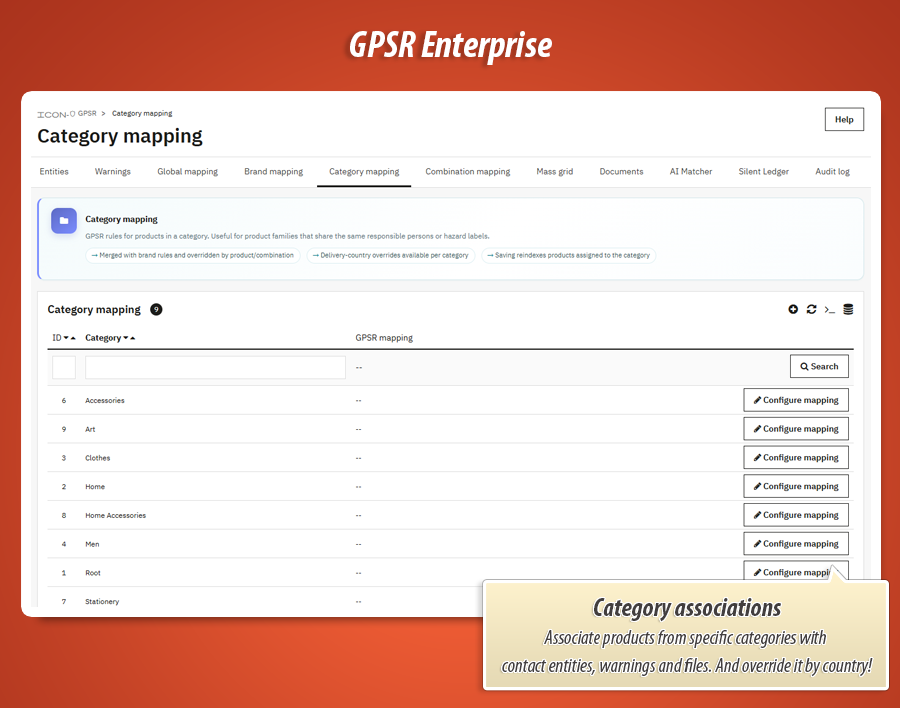Screen dimensions: 900x708
Task: Click the 'Merged with brand rules' pill
Action: pos(193,256)
